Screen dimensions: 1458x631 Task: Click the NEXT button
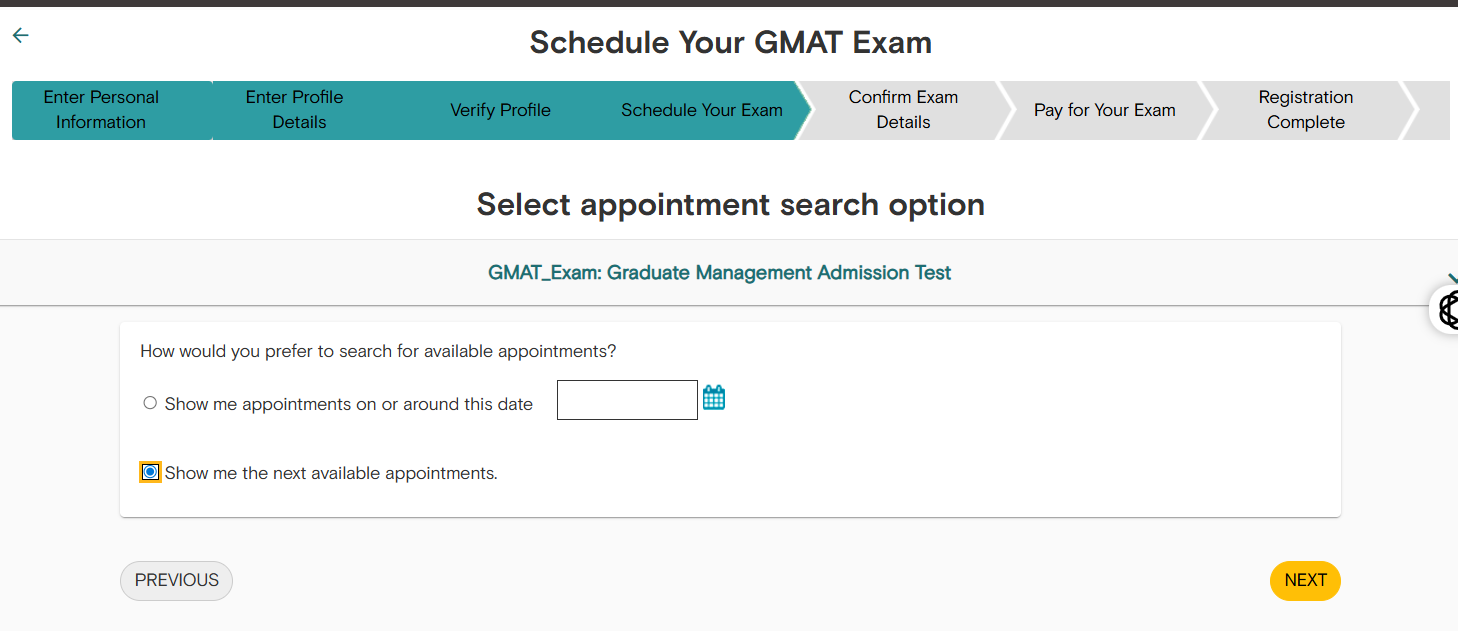pyautogui.click(x=1305, y=580)
